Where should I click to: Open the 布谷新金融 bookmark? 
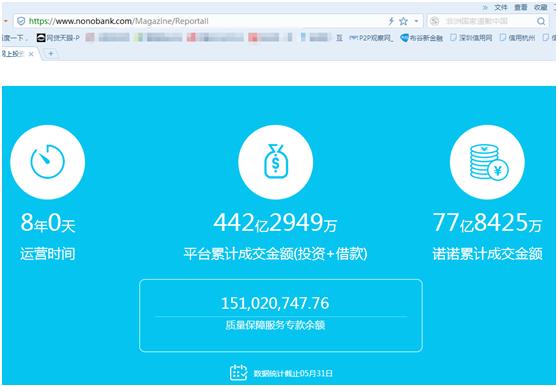coord(422,38)
